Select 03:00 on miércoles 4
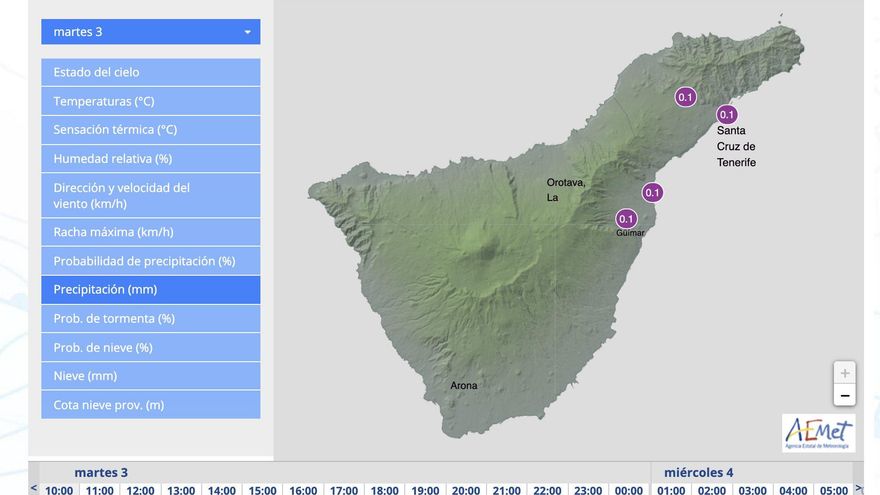The height and width of the screenshot is (495, 880). coord(752,490)
